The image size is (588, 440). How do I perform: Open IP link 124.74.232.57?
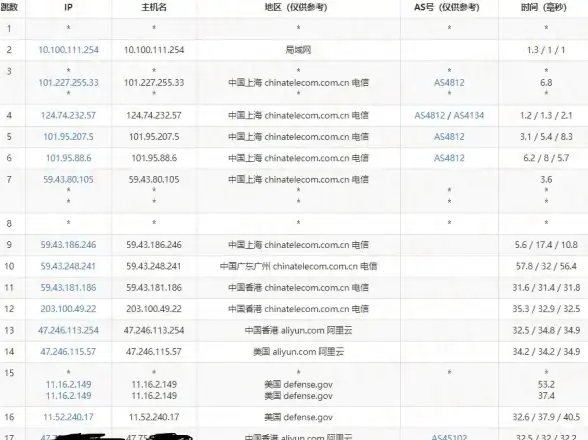68,115
